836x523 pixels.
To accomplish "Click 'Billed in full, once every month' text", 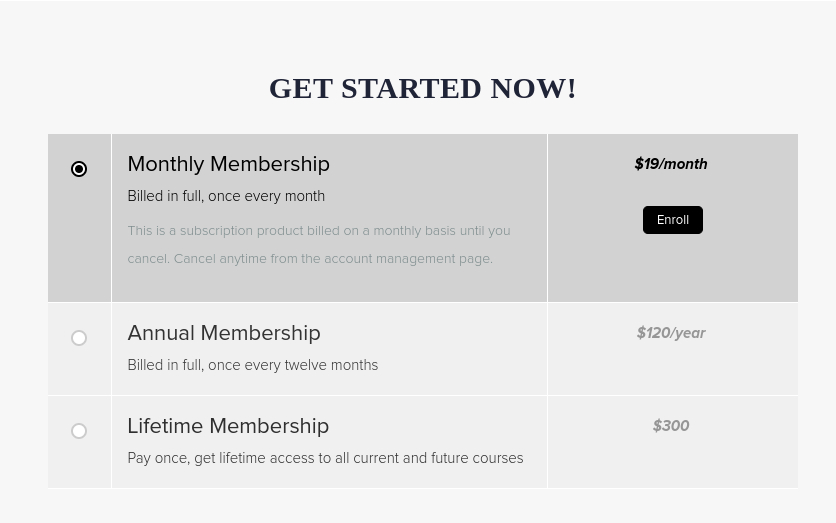I will point(226,196).
